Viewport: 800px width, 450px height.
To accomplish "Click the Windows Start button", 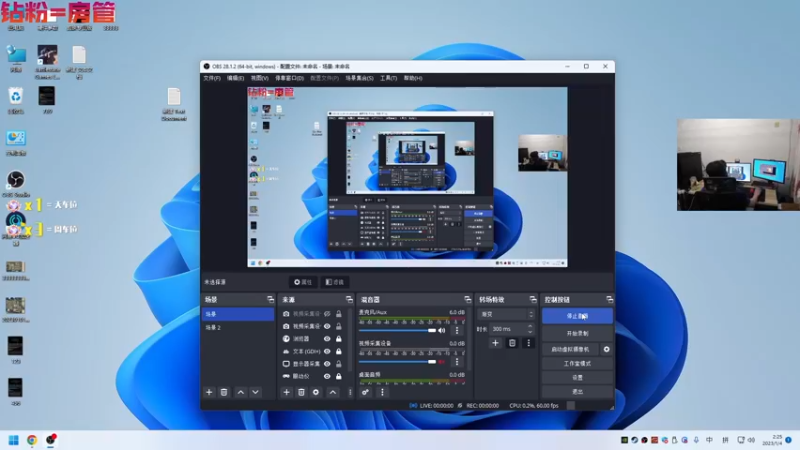I will [14, 440].
